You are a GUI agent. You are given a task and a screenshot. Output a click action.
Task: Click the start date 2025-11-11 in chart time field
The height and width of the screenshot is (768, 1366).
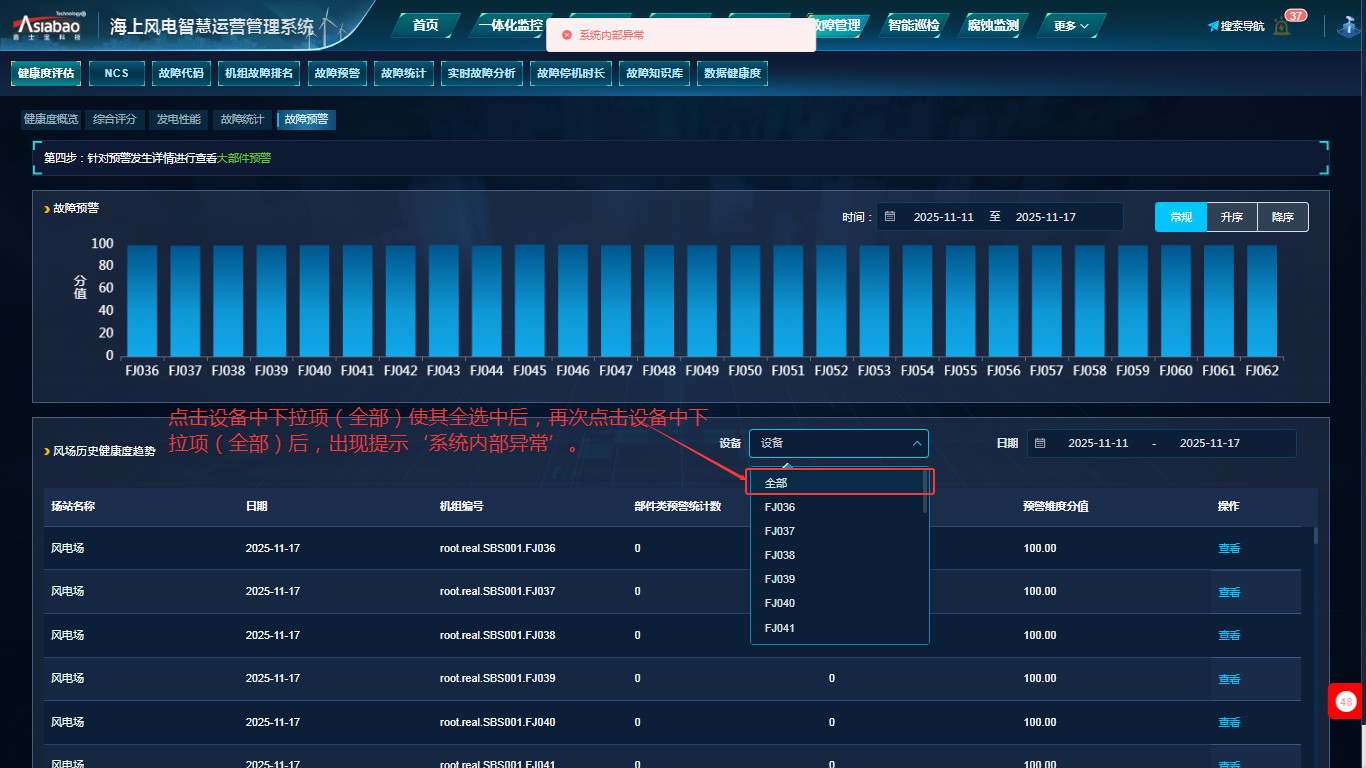pos(943,217)
